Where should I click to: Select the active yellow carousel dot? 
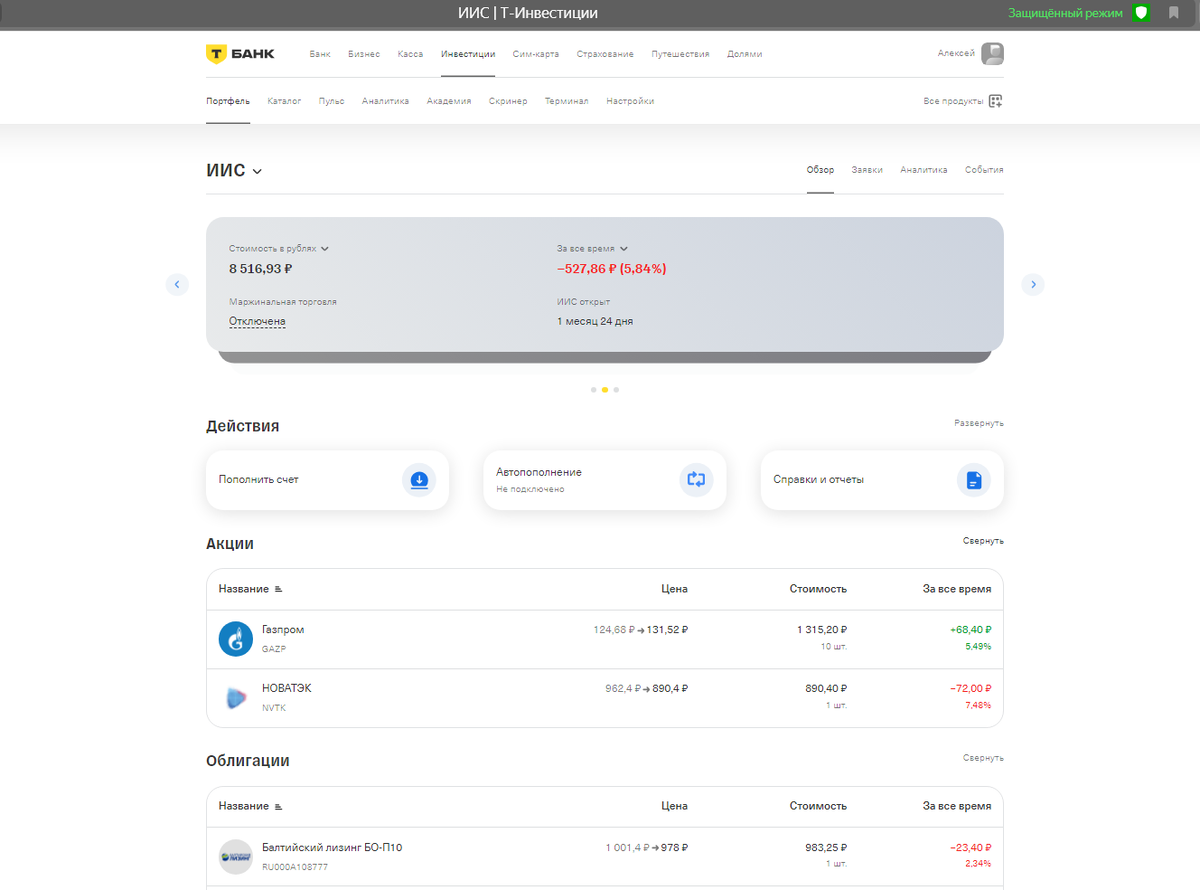click(605, 390)
